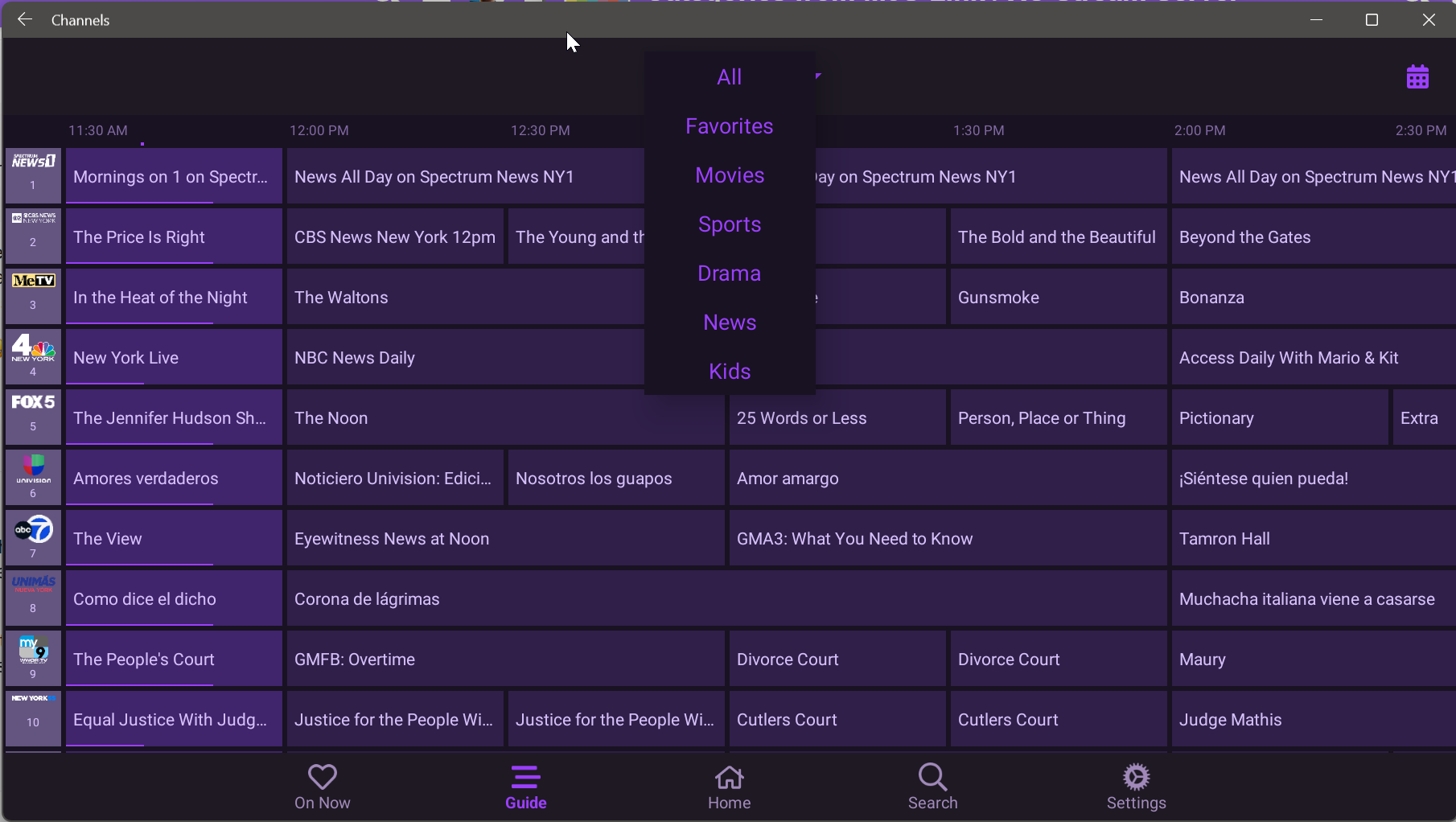Open the schedule calendar view
Image resolution: width=1456 pixels, height=822 pixels.
pyautogui.click(x=1418, y=76)
